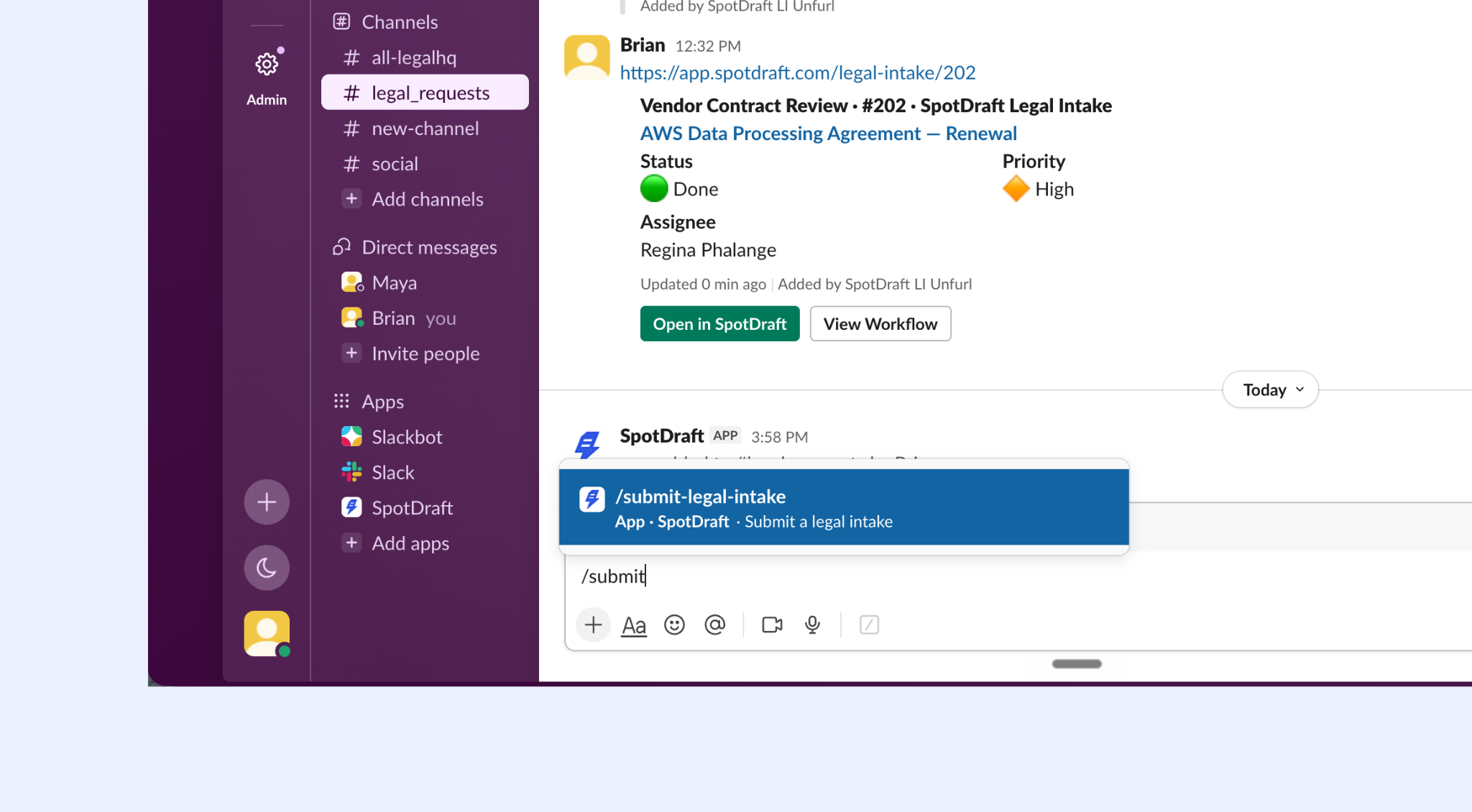Select the legal_requests channel
The width and height of the screenshot is (1472, 812).
(425, 93)
